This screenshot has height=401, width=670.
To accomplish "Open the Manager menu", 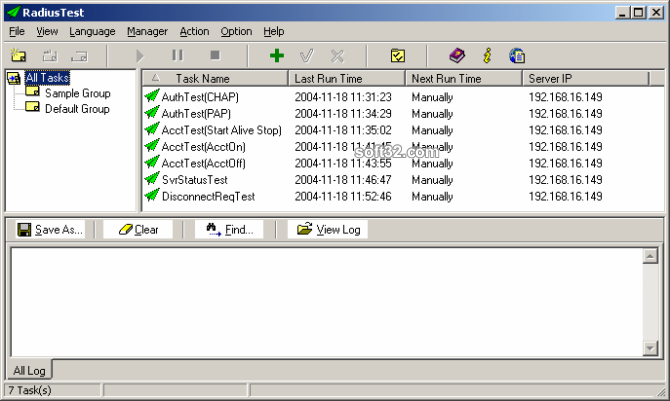I will 147,31.
